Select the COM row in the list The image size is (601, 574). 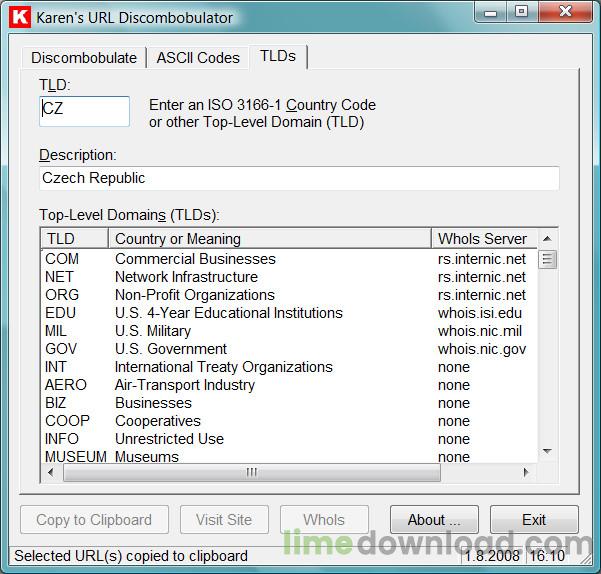289,259
